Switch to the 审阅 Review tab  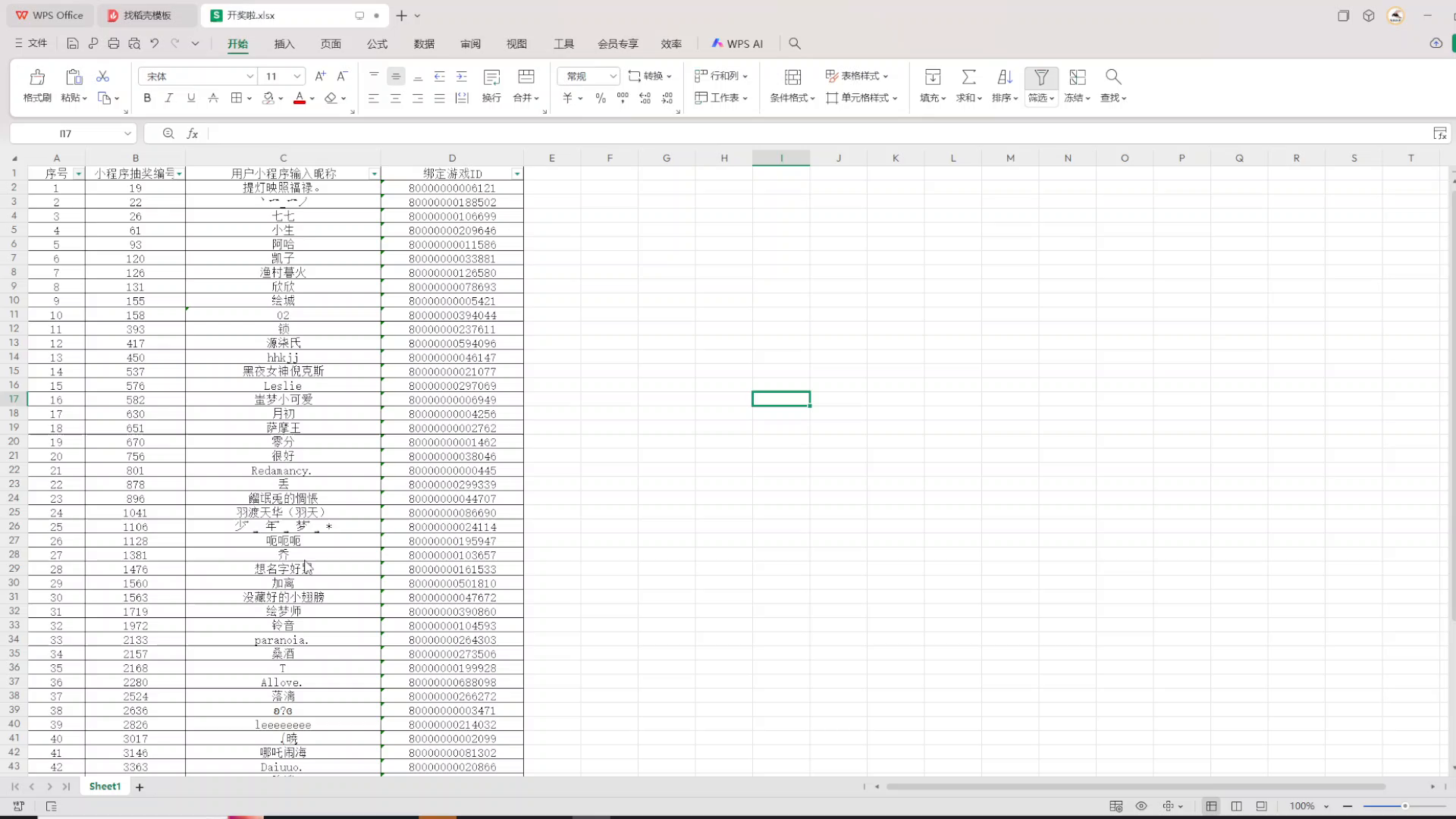tap(470, 44)
